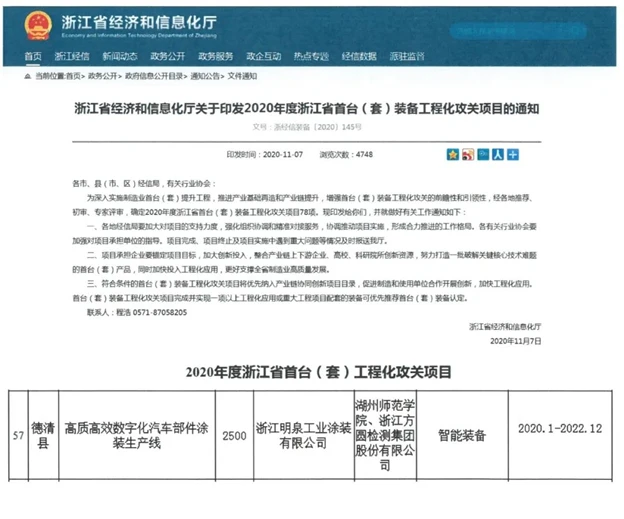Share article via the Renren icon
624x519 pixels.
[x=497, y=155]
